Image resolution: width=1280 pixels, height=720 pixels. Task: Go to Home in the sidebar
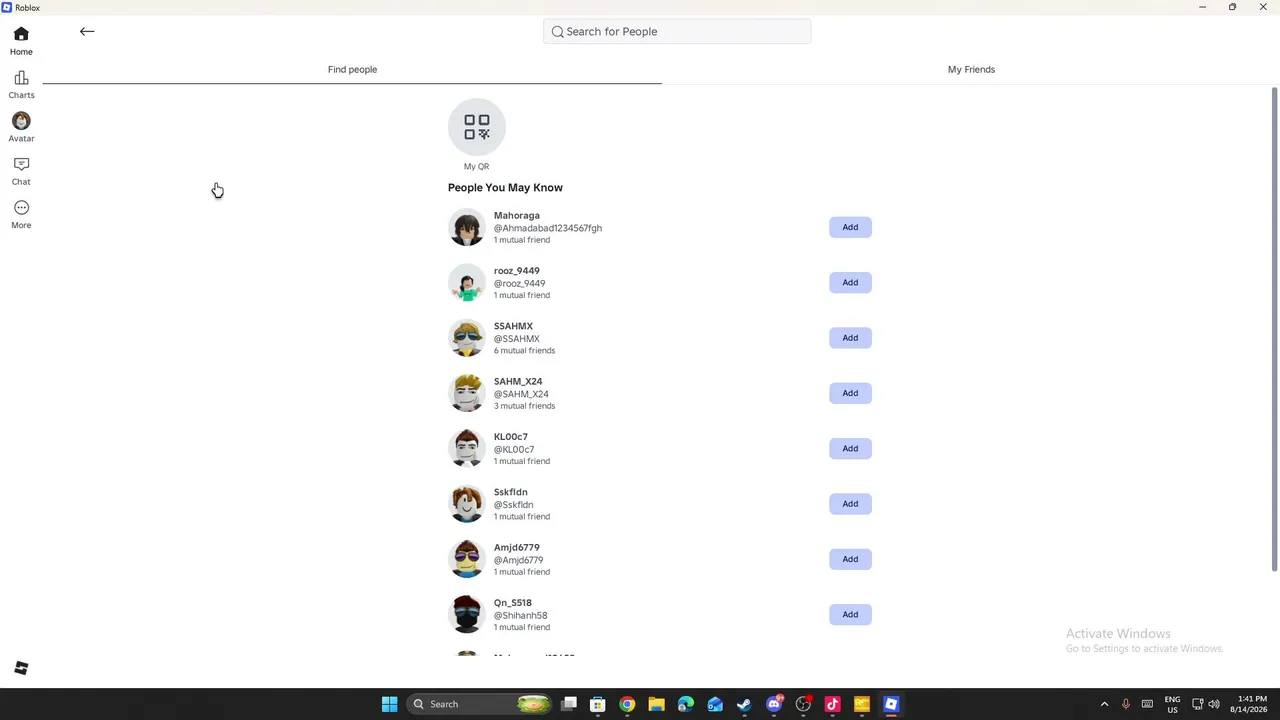(x=21, y=41)
